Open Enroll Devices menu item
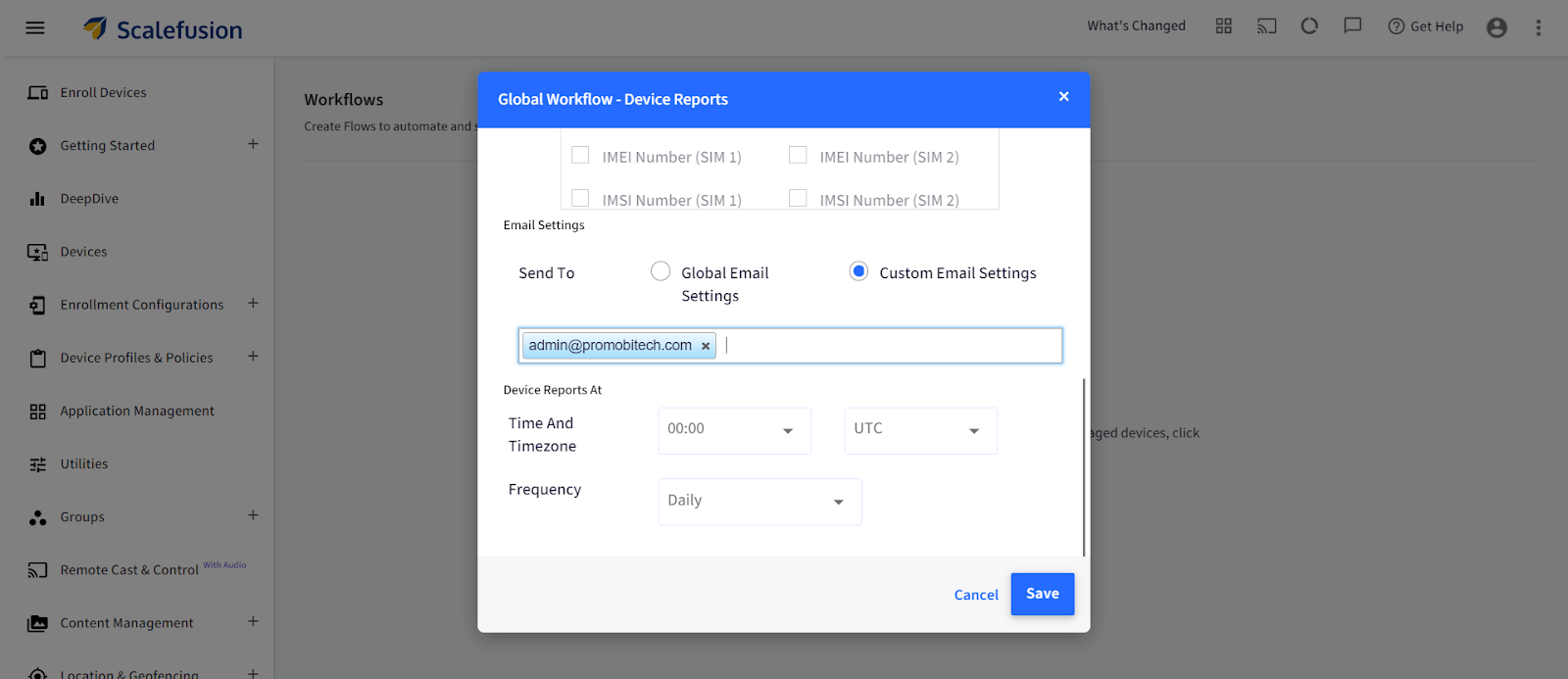This screenshot has width=1568, height=679. [x=103, y=93]
